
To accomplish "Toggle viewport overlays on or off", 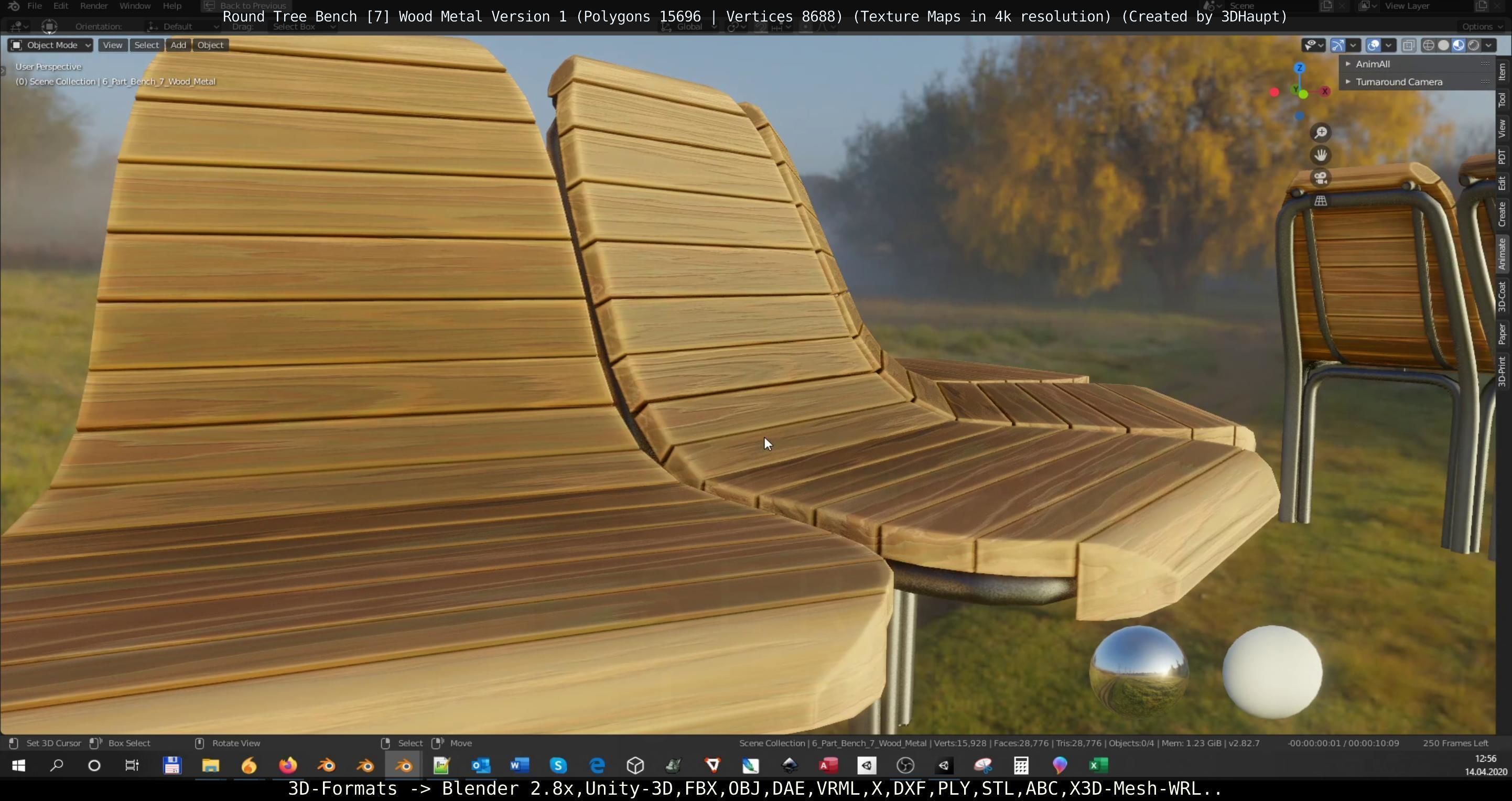I will (x=1373, y=45).
